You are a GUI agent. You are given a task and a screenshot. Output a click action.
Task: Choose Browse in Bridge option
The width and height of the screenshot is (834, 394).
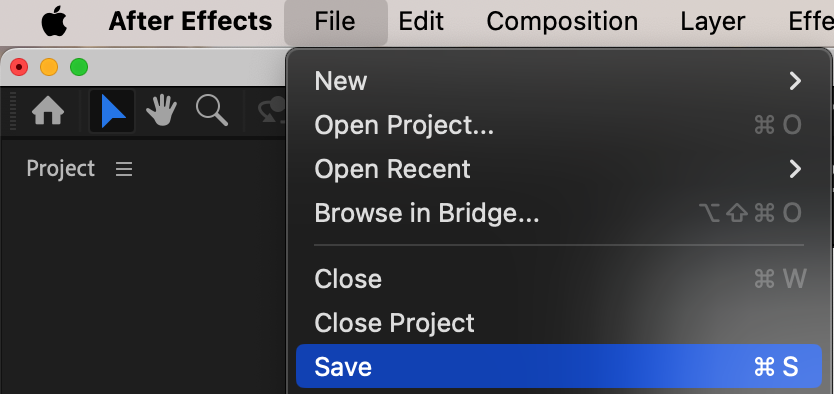pos(558,213)
